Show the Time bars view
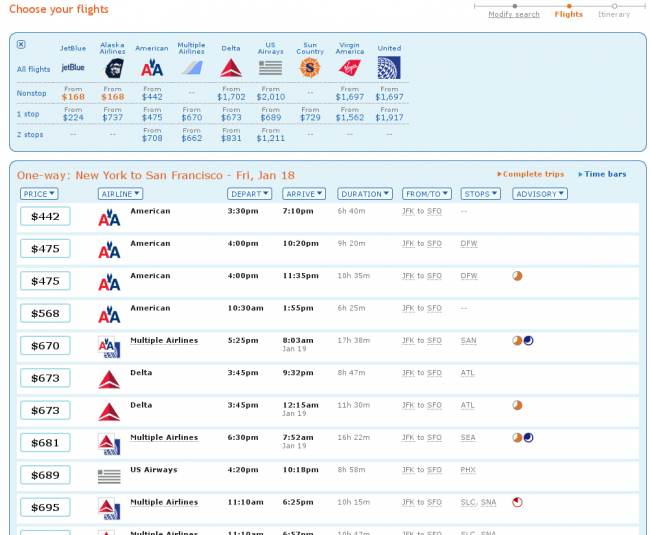Screen dimensions: 650x535 coord(603,174)
